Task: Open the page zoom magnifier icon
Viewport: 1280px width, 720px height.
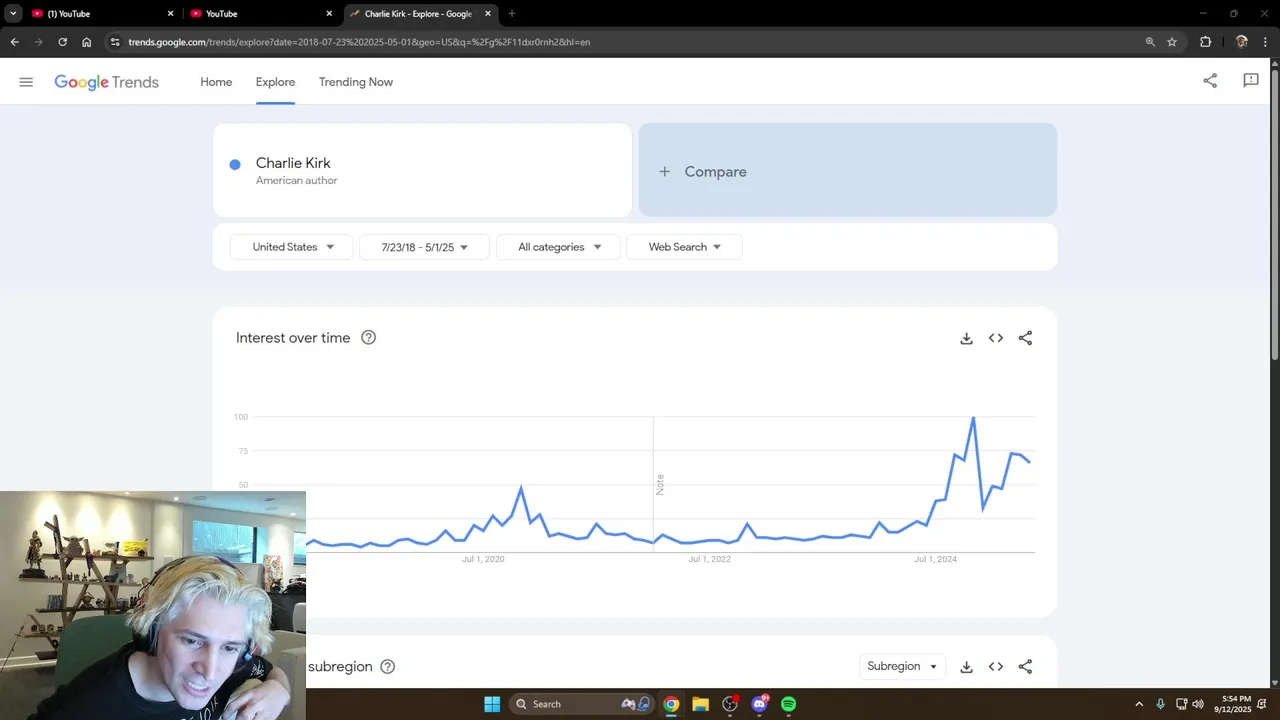Action: tap(1150, 42)
